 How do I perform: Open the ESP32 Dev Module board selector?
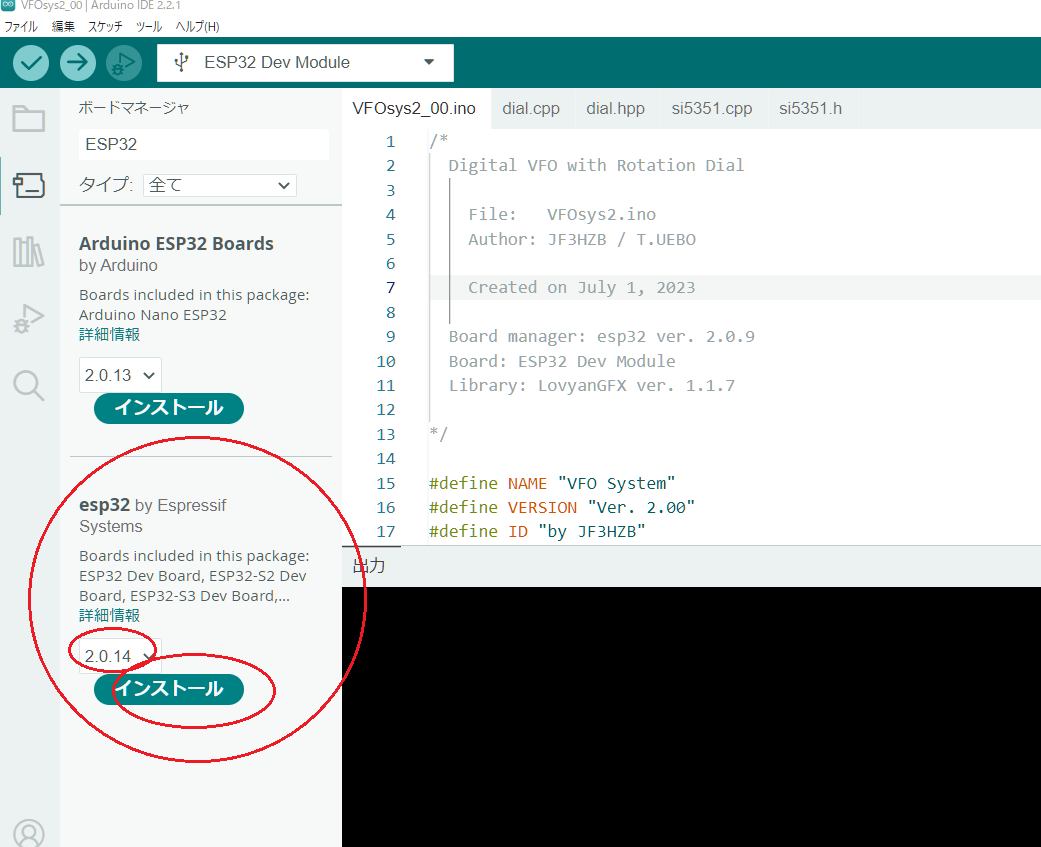click(305, 63)
